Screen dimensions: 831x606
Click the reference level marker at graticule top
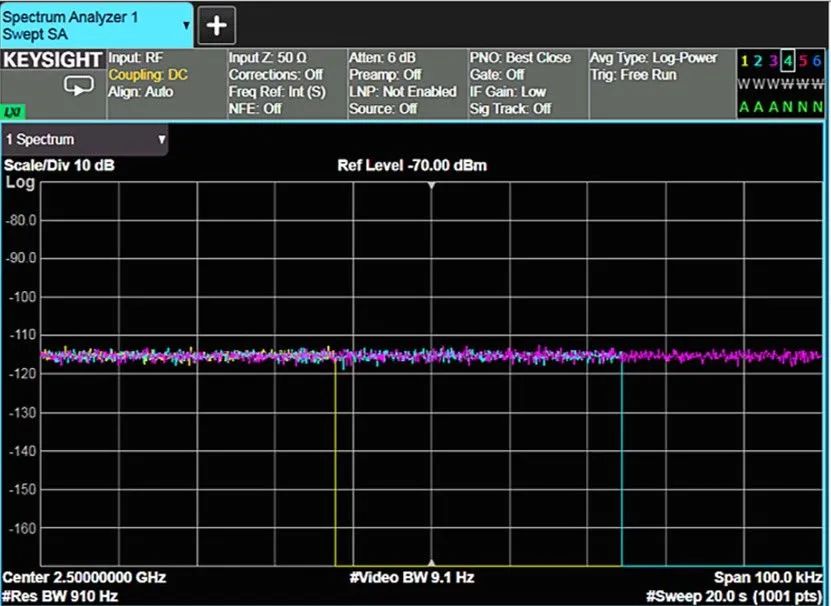[431, 186]
